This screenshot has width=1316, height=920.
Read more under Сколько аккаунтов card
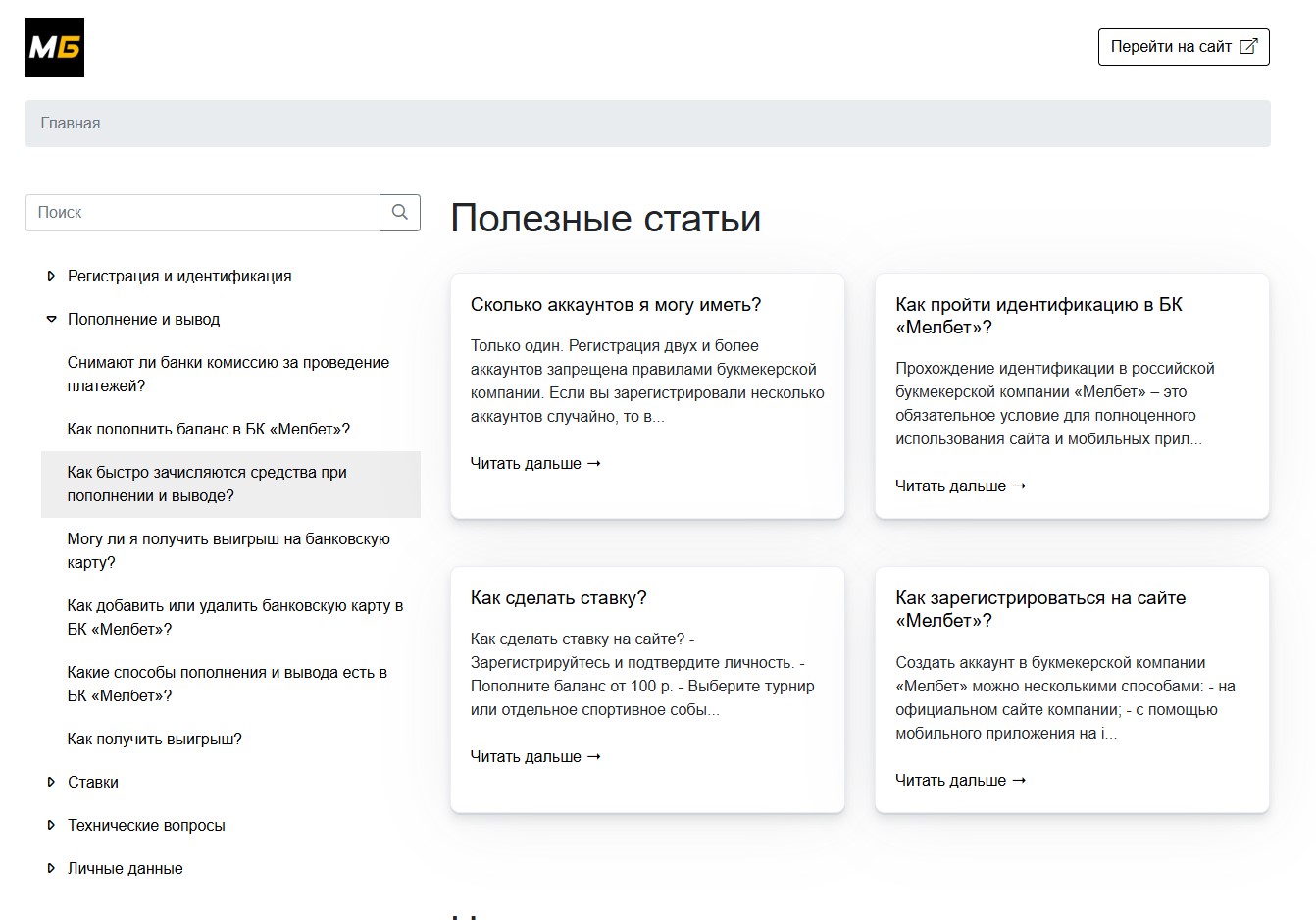535,464
